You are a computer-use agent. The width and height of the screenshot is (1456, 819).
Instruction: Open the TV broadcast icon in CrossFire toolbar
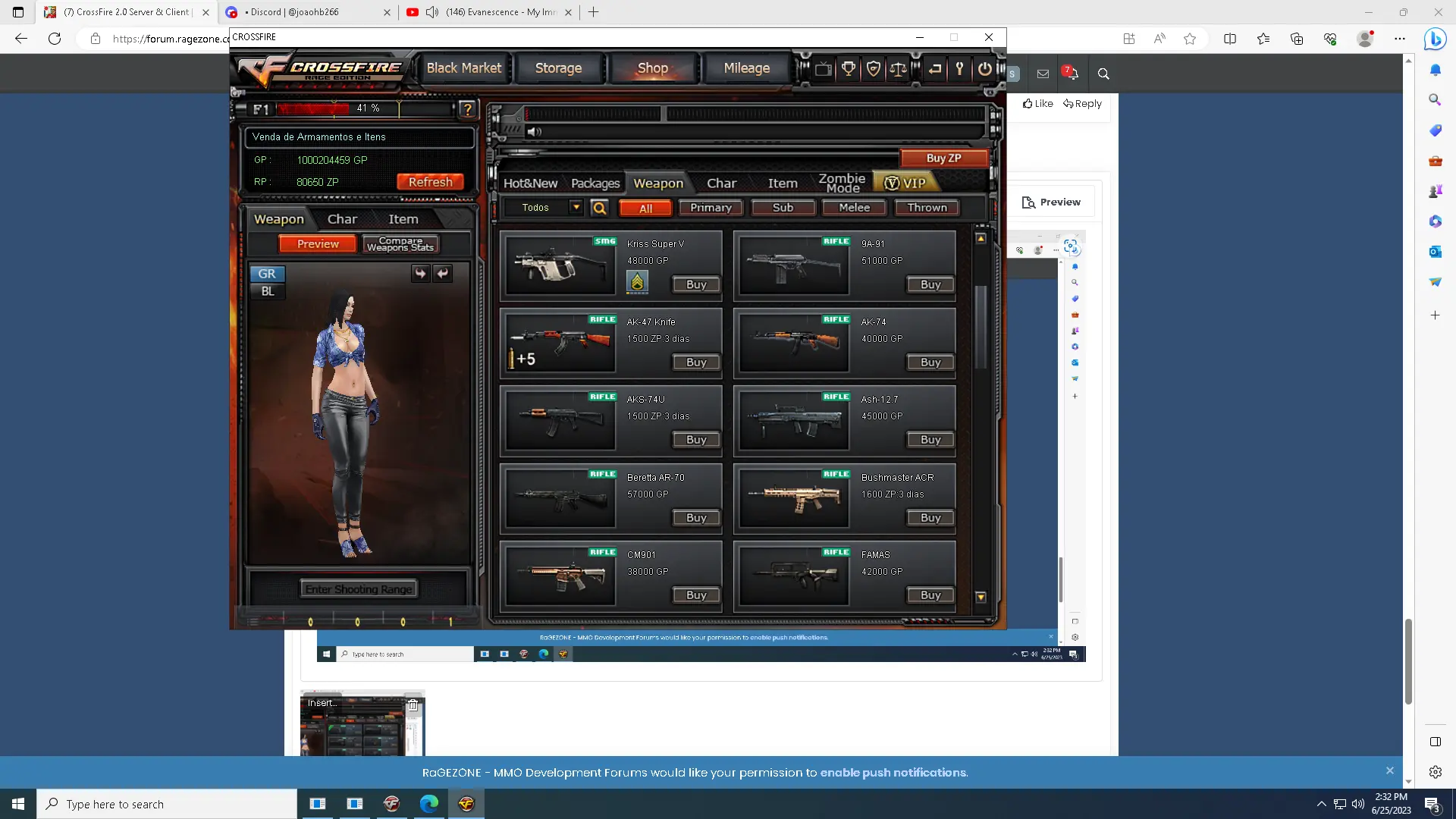click(x=824, y=69)
